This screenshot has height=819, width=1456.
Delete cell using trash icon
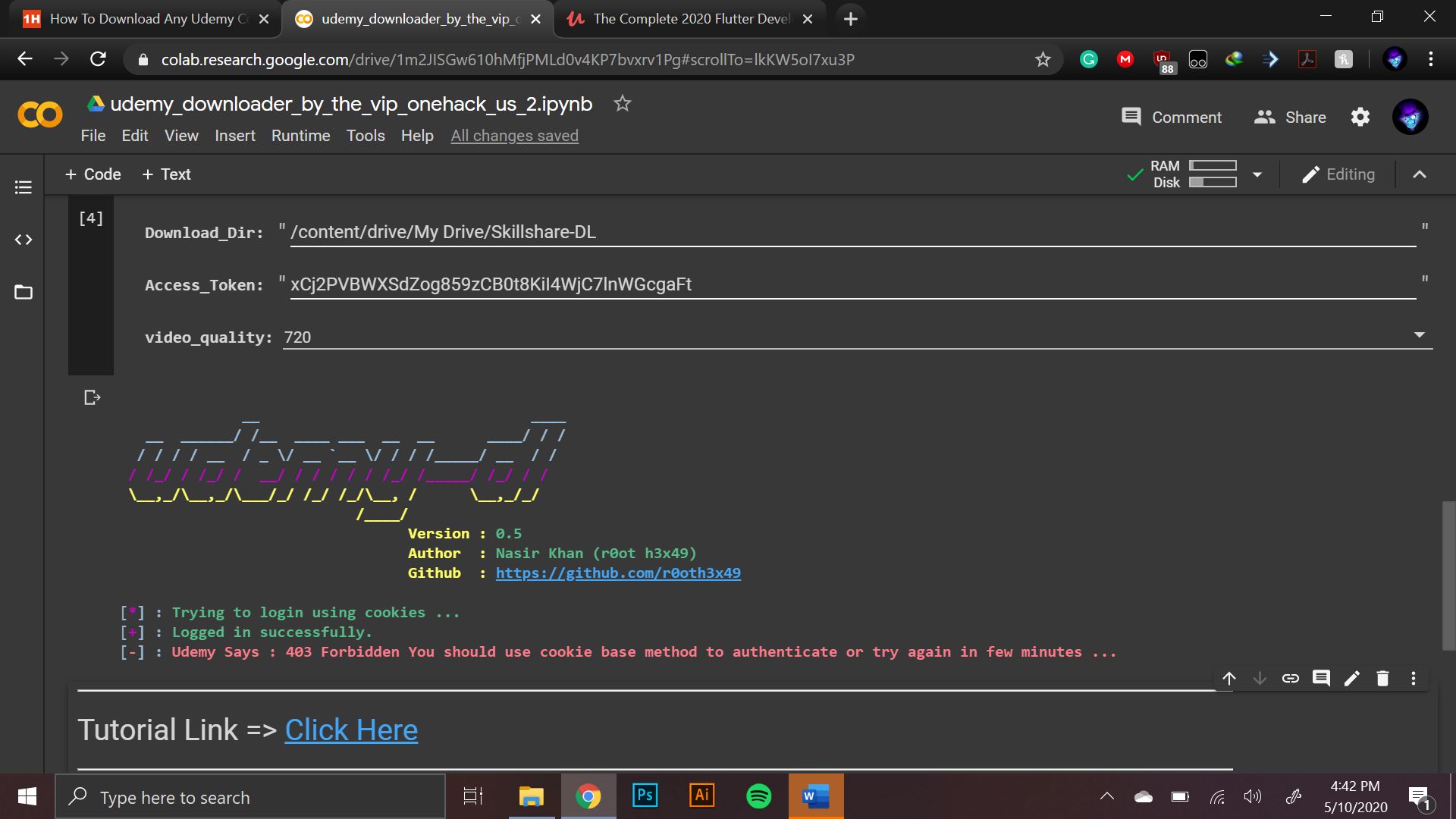pyautogui.click(x=1382, y=678)
